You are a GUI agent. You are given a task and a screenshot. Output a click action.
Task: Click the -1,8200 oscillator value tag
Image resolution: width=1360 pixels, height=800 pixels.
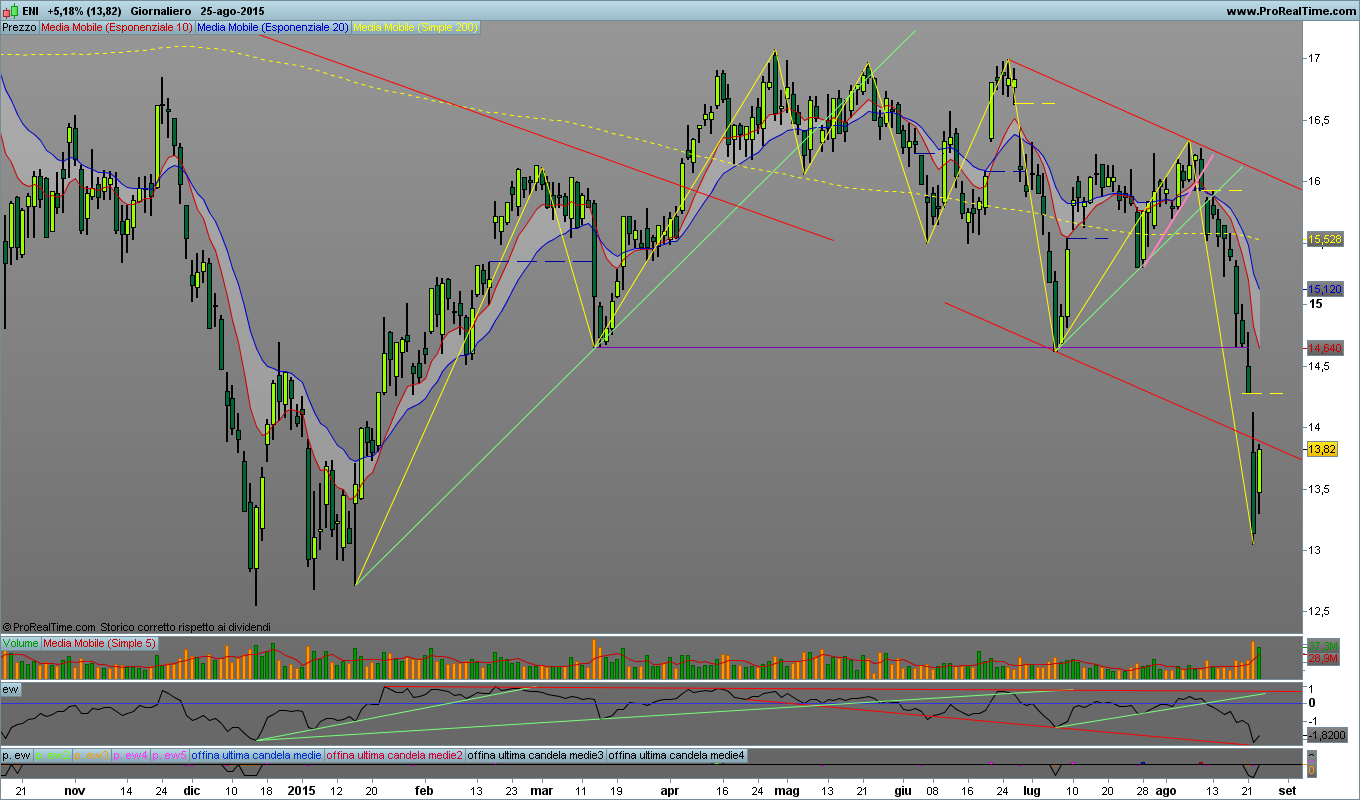coord(1327,735)
